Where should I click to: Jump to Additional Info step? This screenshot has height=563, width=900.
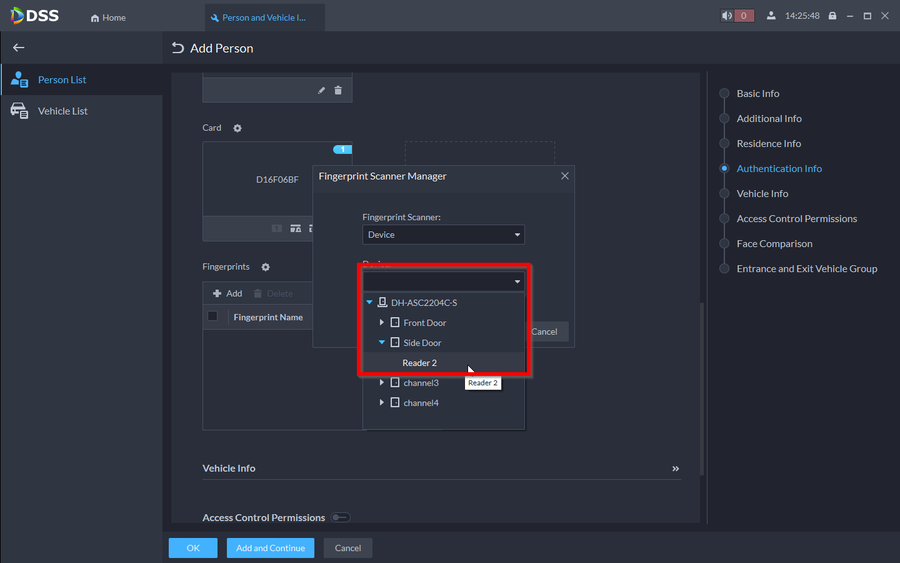tap(769, 118)
